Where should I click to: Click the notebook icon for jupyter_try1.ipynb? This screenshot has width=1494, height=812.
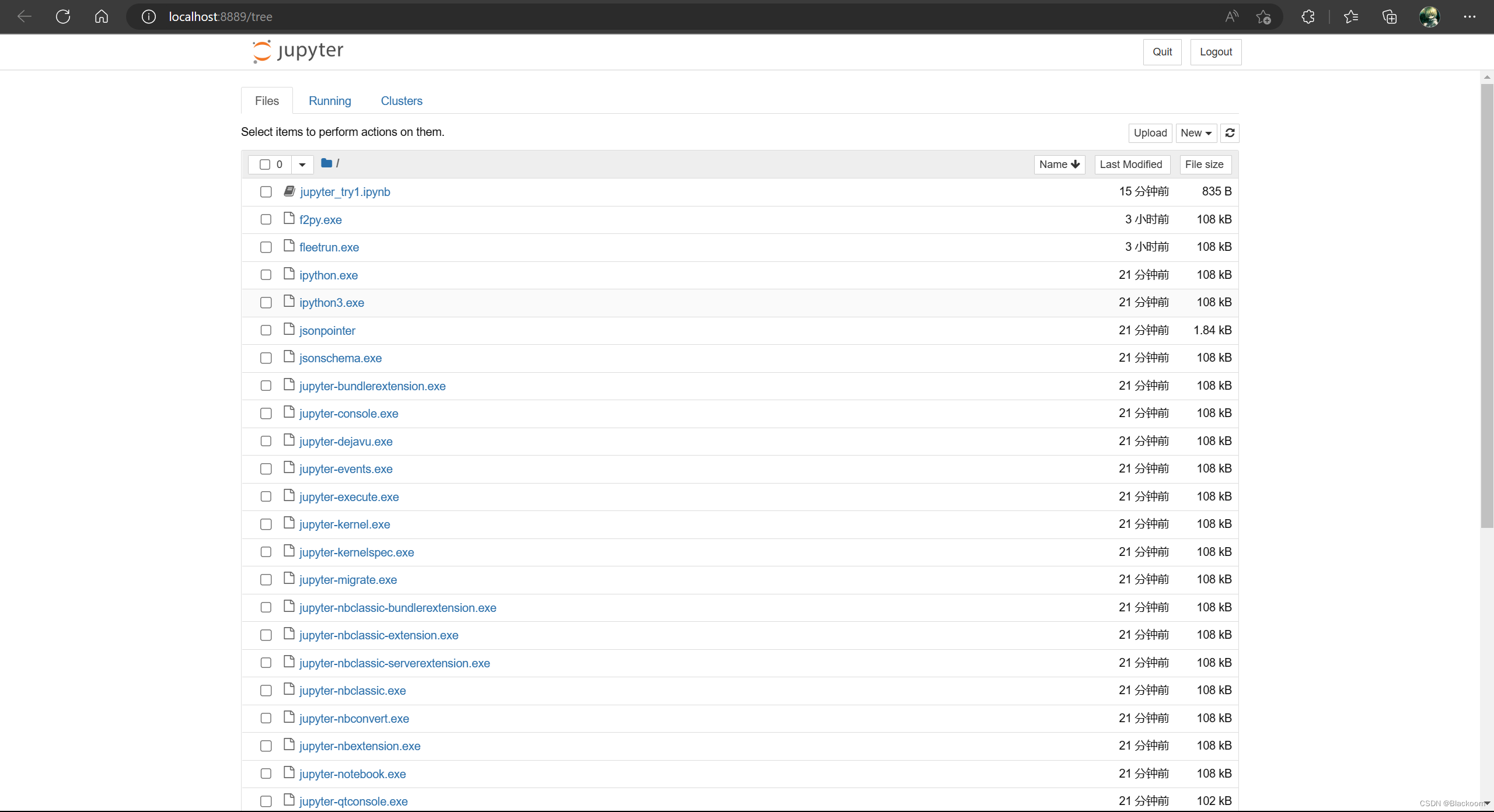tap(289, 191)
